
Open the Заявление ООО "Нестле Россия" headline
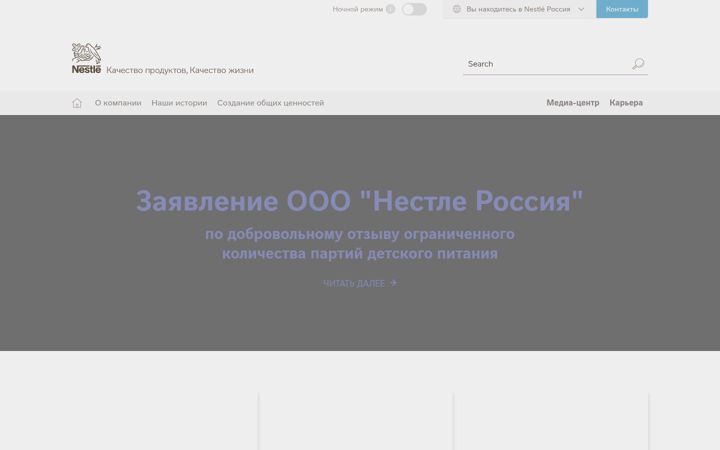point(360,201)
